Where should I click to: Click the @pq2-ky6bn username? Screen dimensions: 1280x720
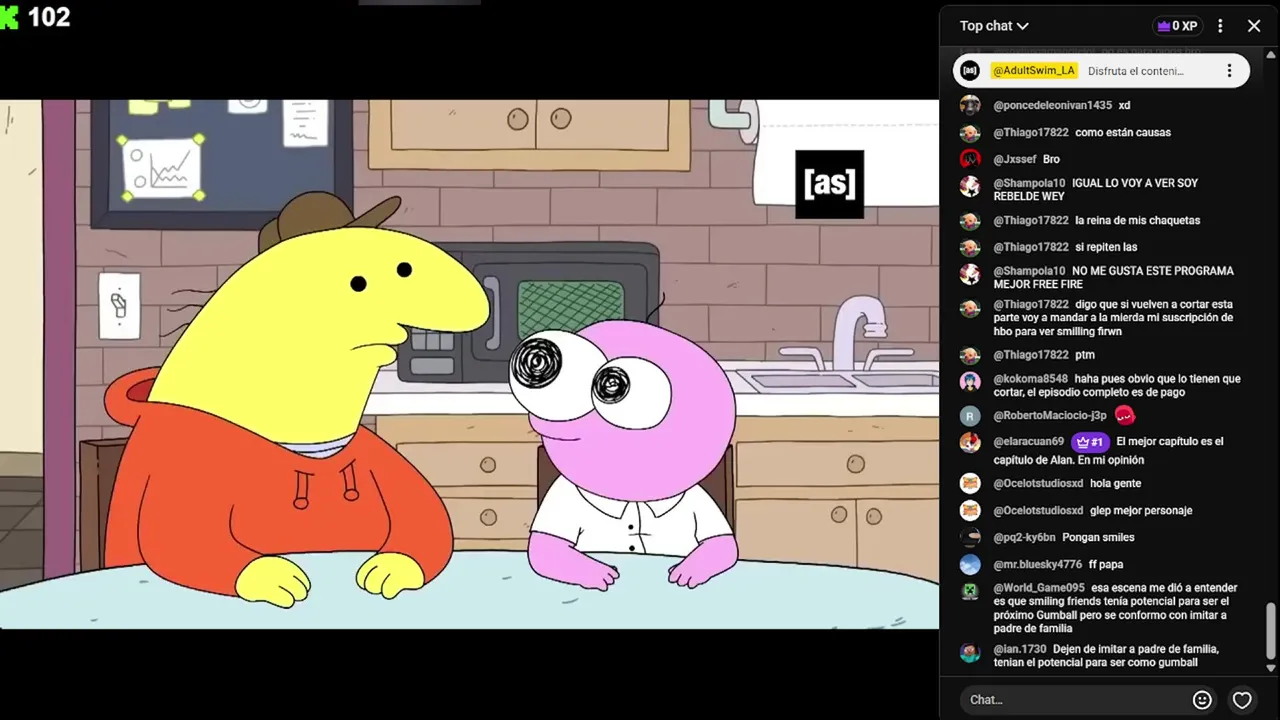tap(1024, 537)
